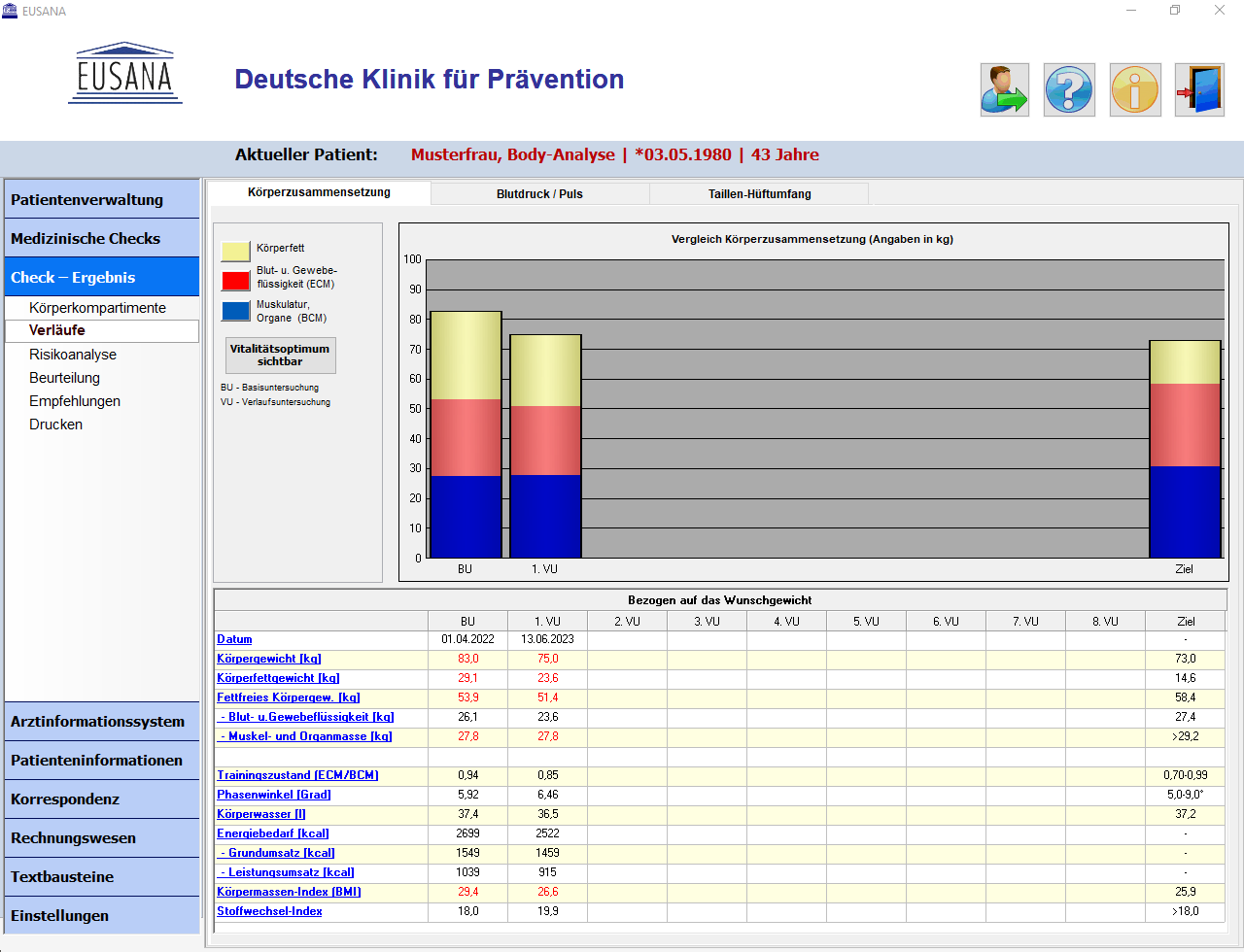
Task: Click the Stoffwechsel-Index link
Action: (x=269, y=911)
